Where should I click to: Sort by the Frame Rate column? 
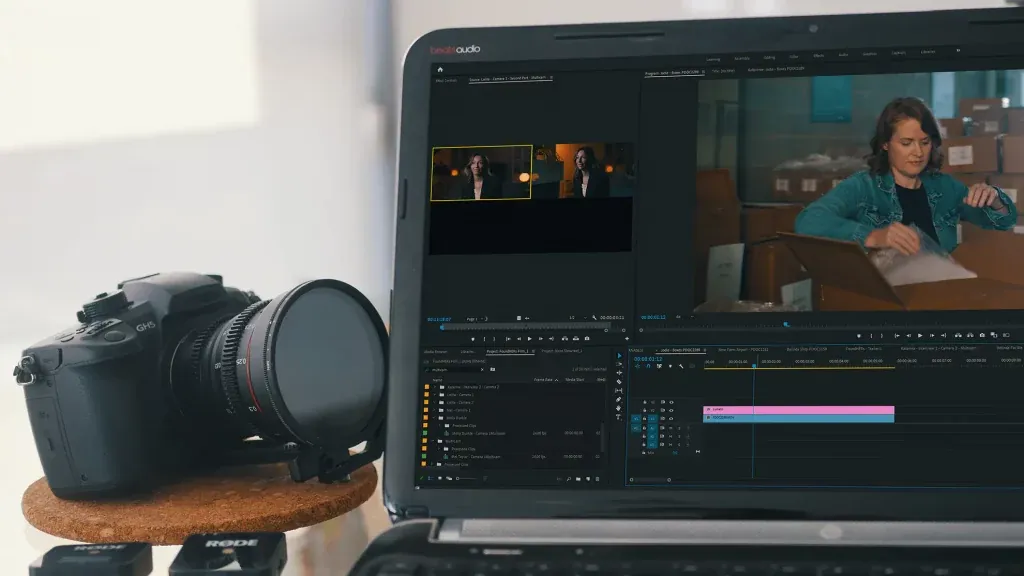[546, 380]
